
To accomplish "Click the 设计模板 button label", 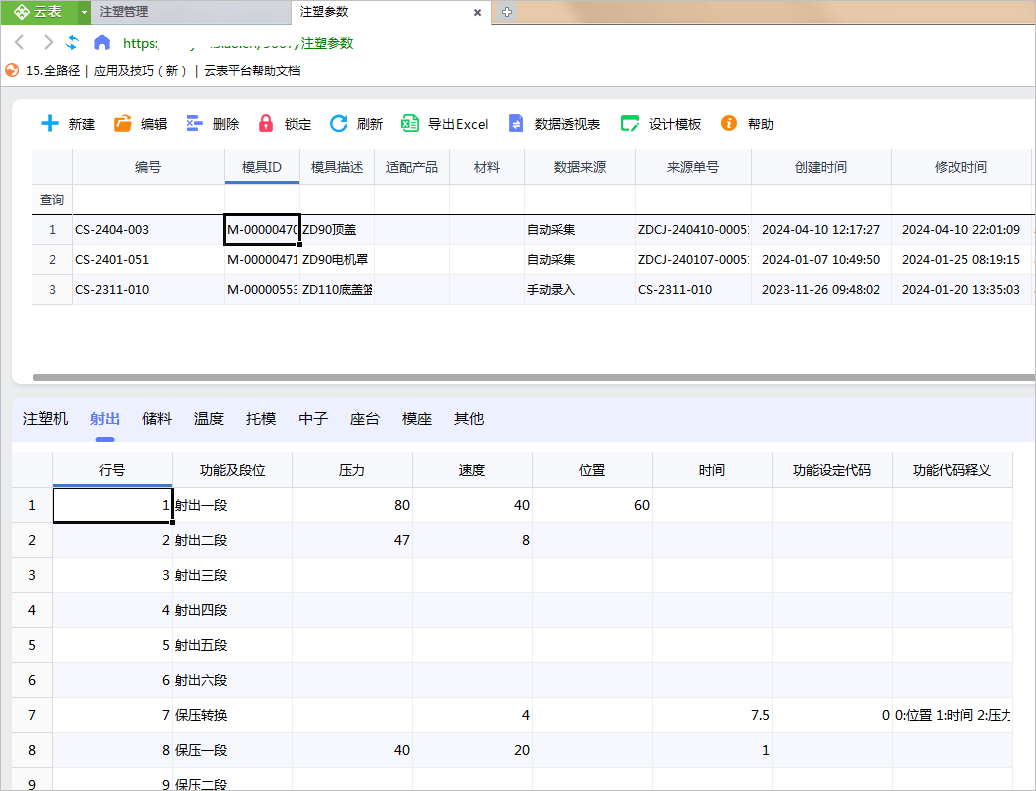I will tap(675, 124).
